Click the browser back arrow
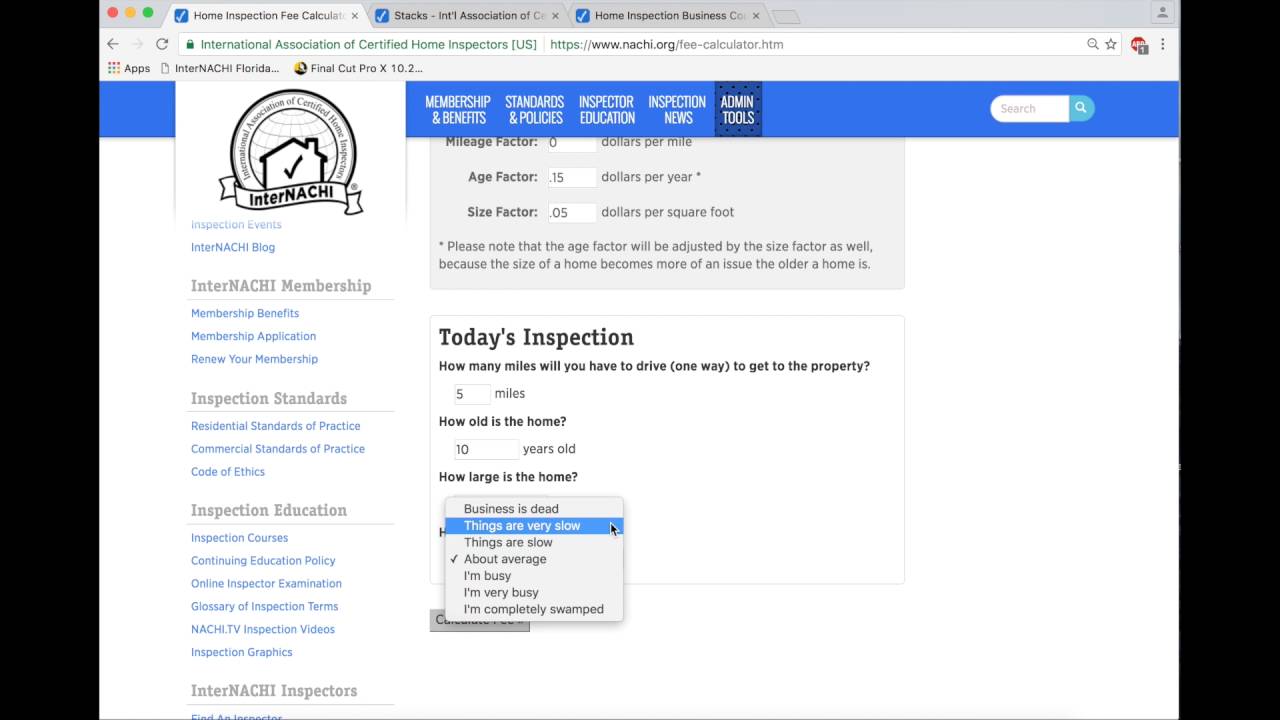 (113, 44)
